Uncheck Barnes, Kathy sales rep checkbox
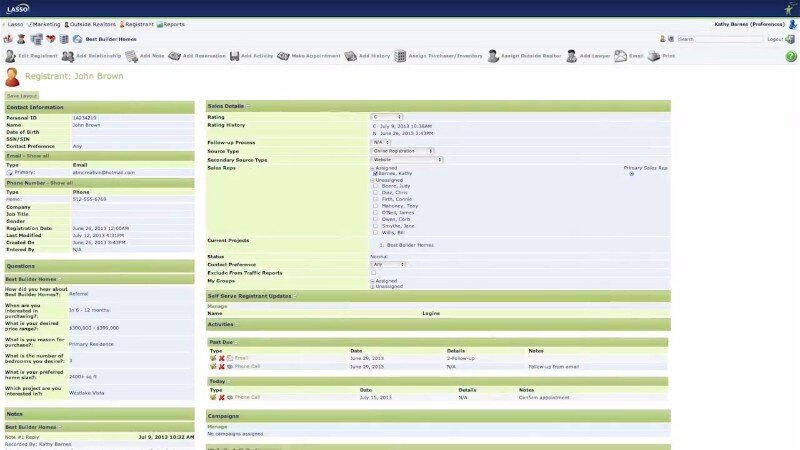This screenshot has height=450, width=800. [x=375, y=173]
